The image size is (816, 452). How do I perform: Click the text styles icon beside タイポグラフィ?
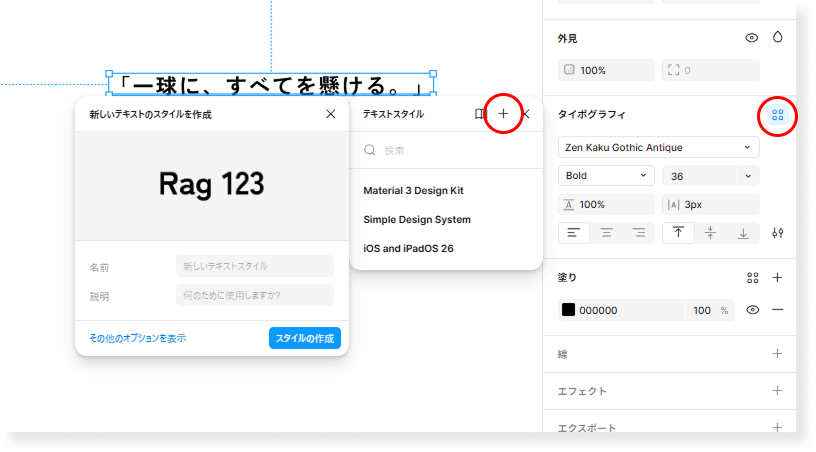pyautogui.click(x=777, y=115)
